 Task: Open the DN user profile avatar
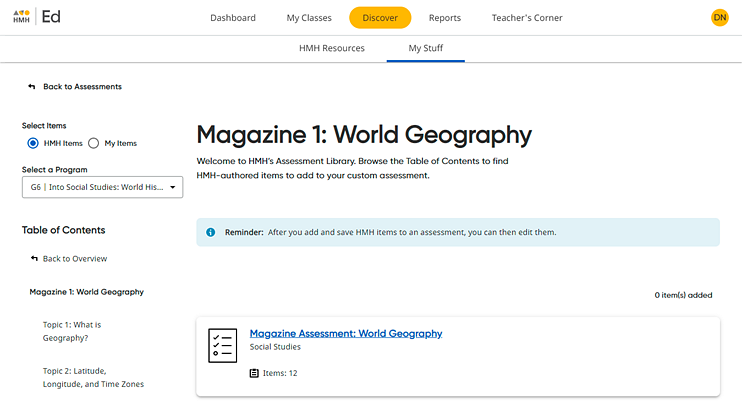719,18
